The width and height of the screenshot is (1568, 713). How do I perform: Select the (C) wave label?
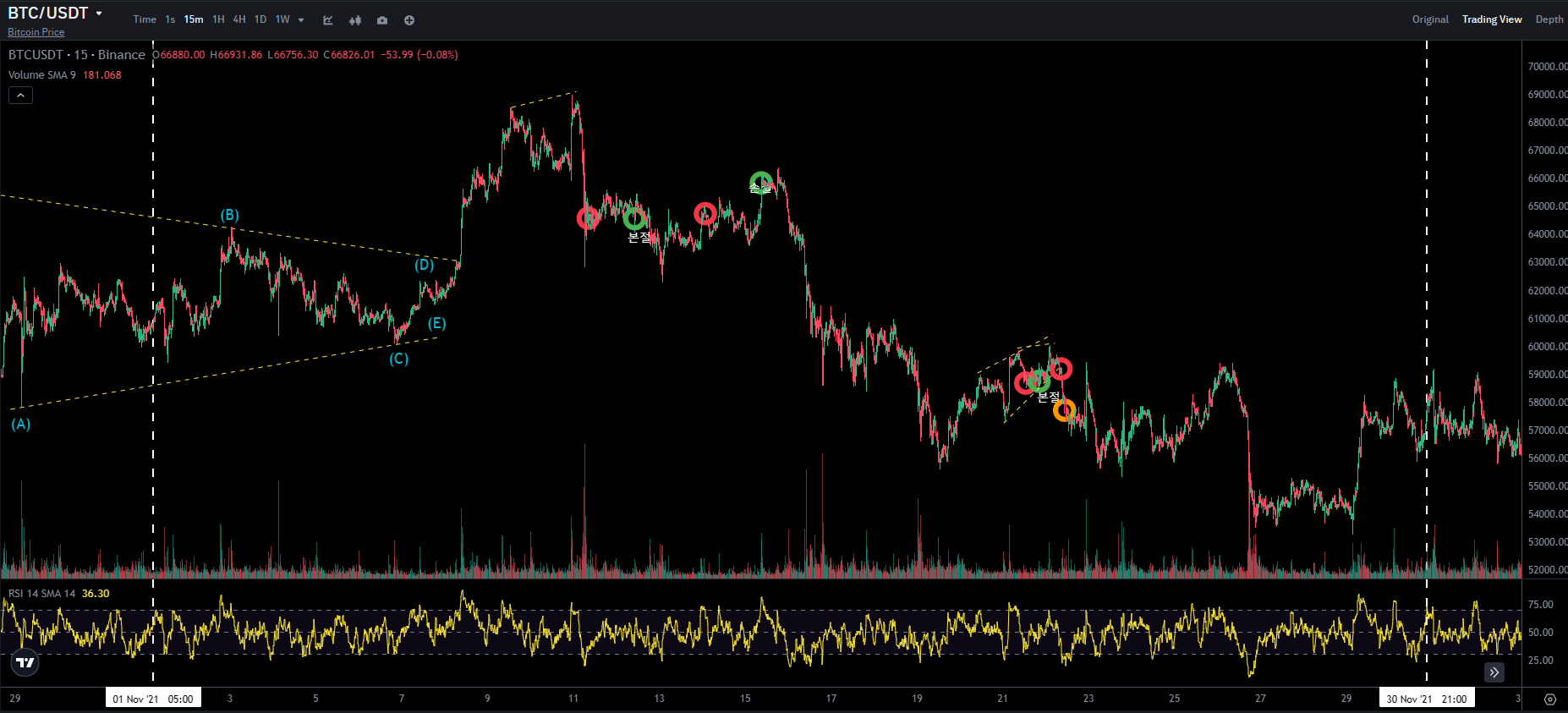tap(398, 359)
